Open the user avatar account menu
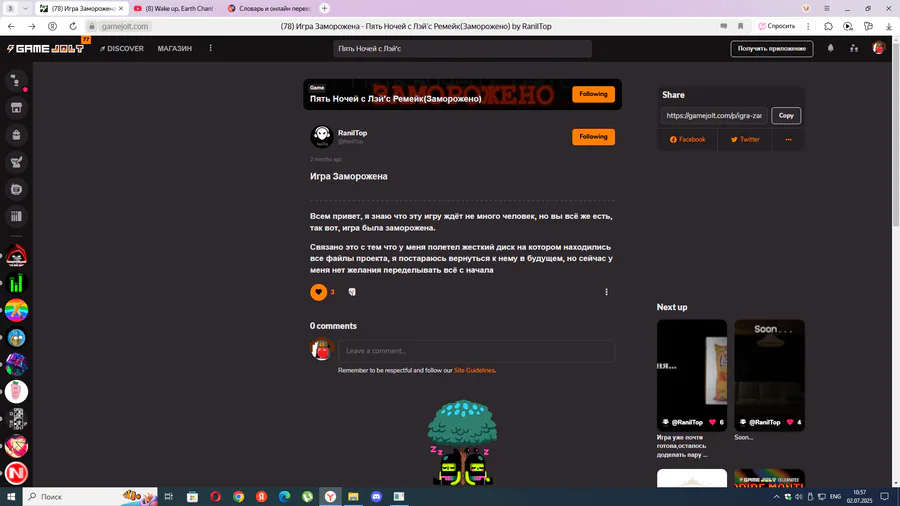 click(879, 49)
